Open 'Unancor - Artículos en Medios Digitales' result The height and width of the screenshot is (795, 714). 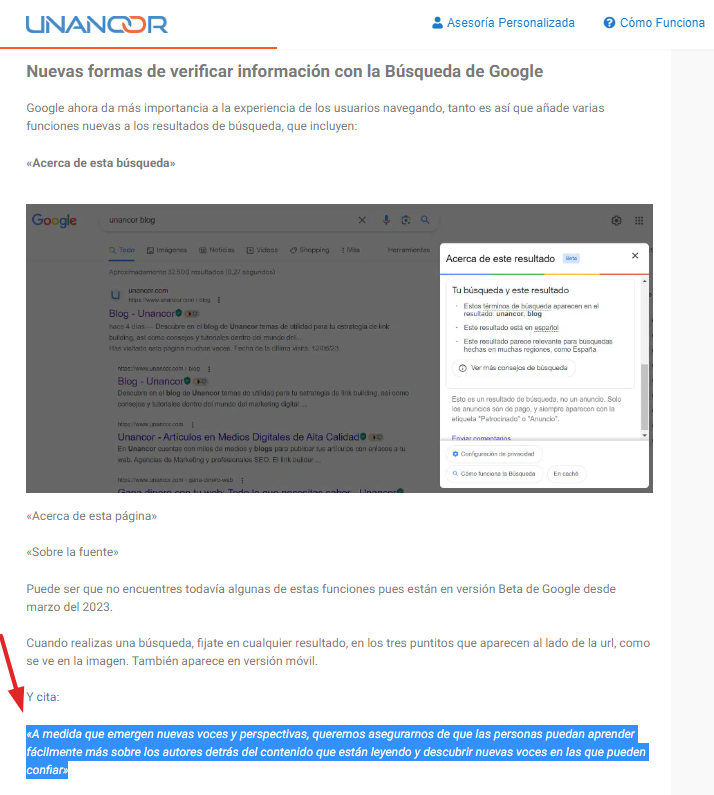pyautogui.click(x=238, y=437)
